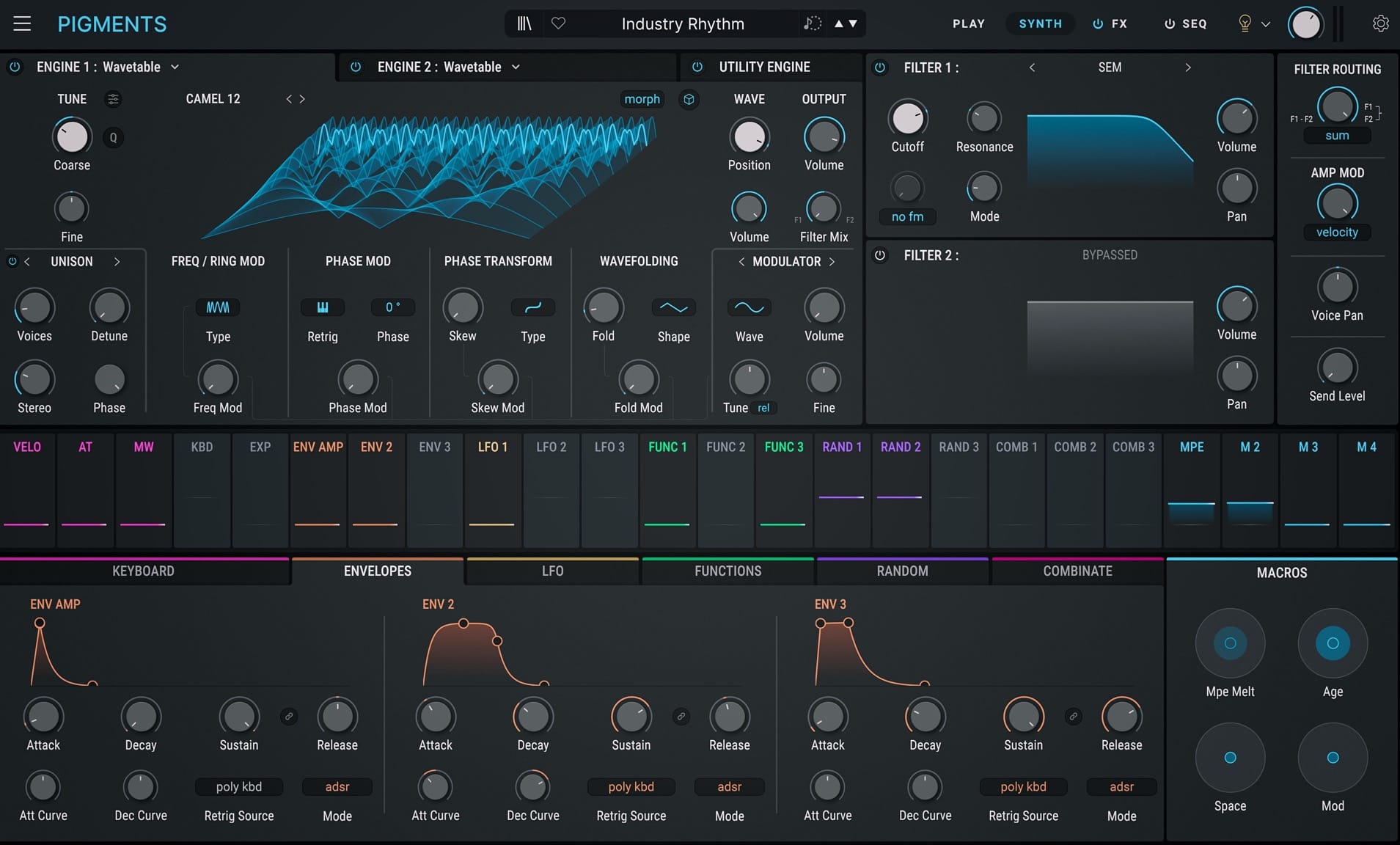Click ENV 3 sustain link icon

[1074, 717]
